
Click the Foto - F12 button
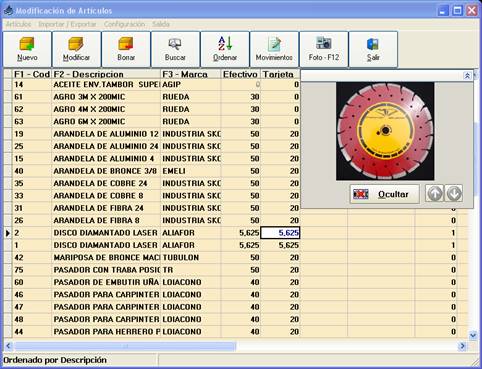(x=324, y=49)
